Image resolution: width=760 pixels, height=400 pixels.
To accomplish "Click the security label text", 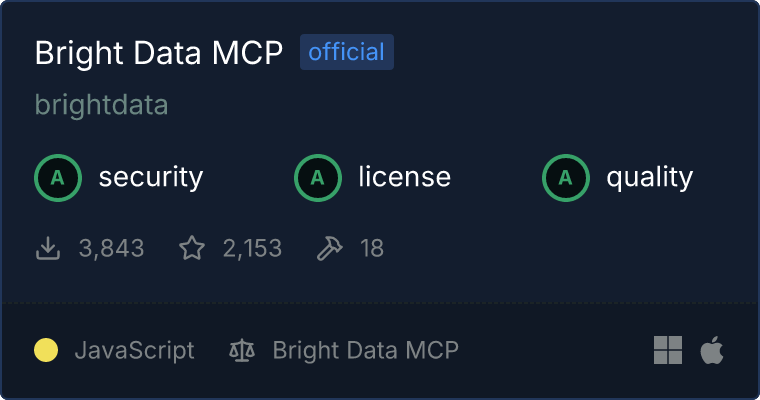I will 150,178.
